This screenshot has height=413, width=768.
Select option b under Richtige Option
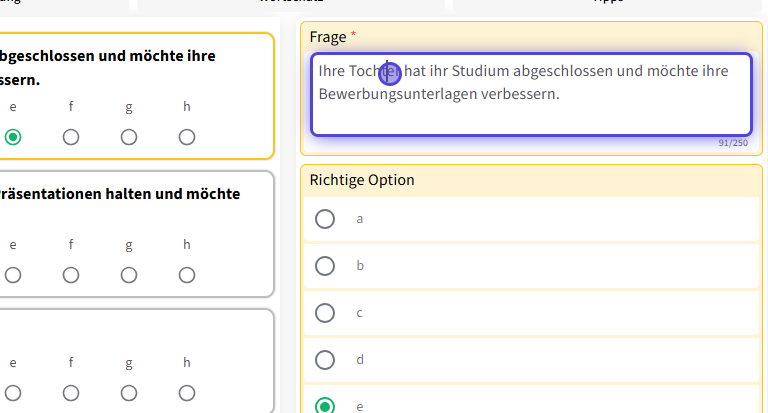(325, 266)
